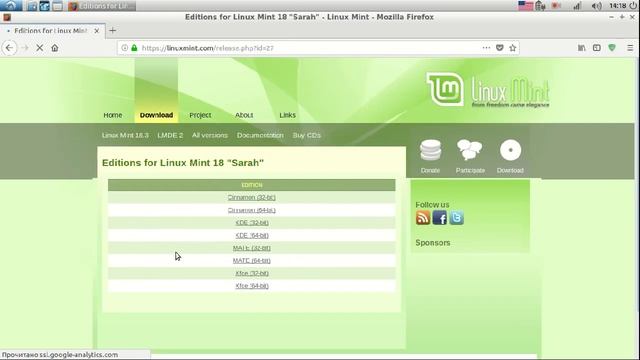This screenshot has height=360, width=640.
Task: Go to LMDE 2 submenu
Action: click(x=170, y=135)
